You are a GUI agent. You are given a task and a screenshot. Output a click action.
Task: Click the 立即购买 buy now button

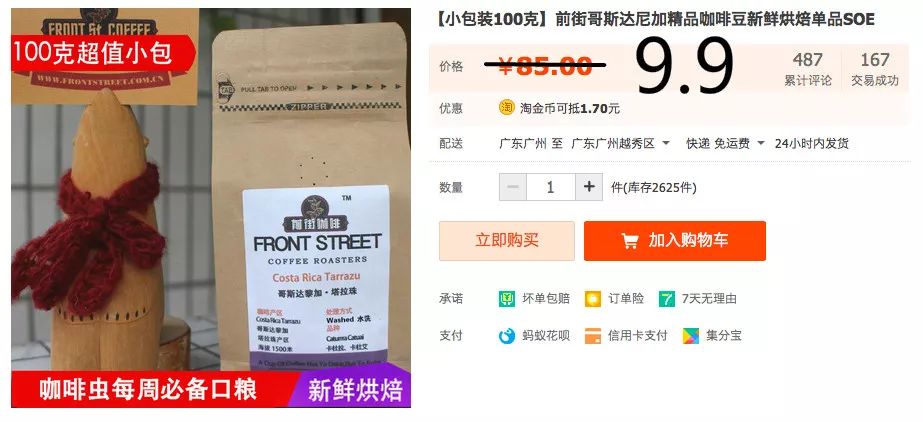(x=507, y=241)
